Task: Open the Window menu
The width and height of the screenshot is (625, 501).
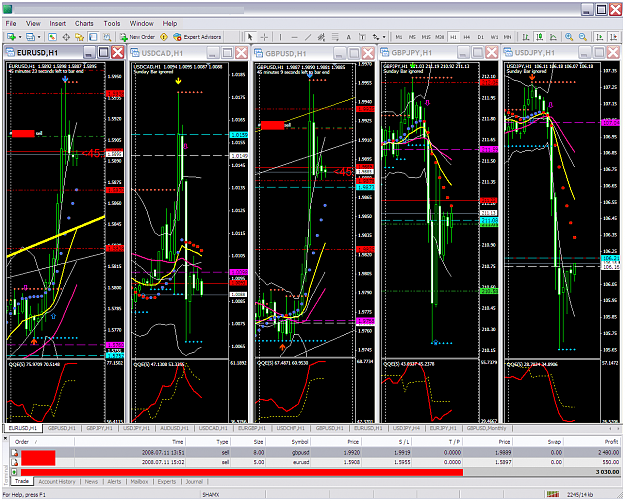Action: (142, 24)
